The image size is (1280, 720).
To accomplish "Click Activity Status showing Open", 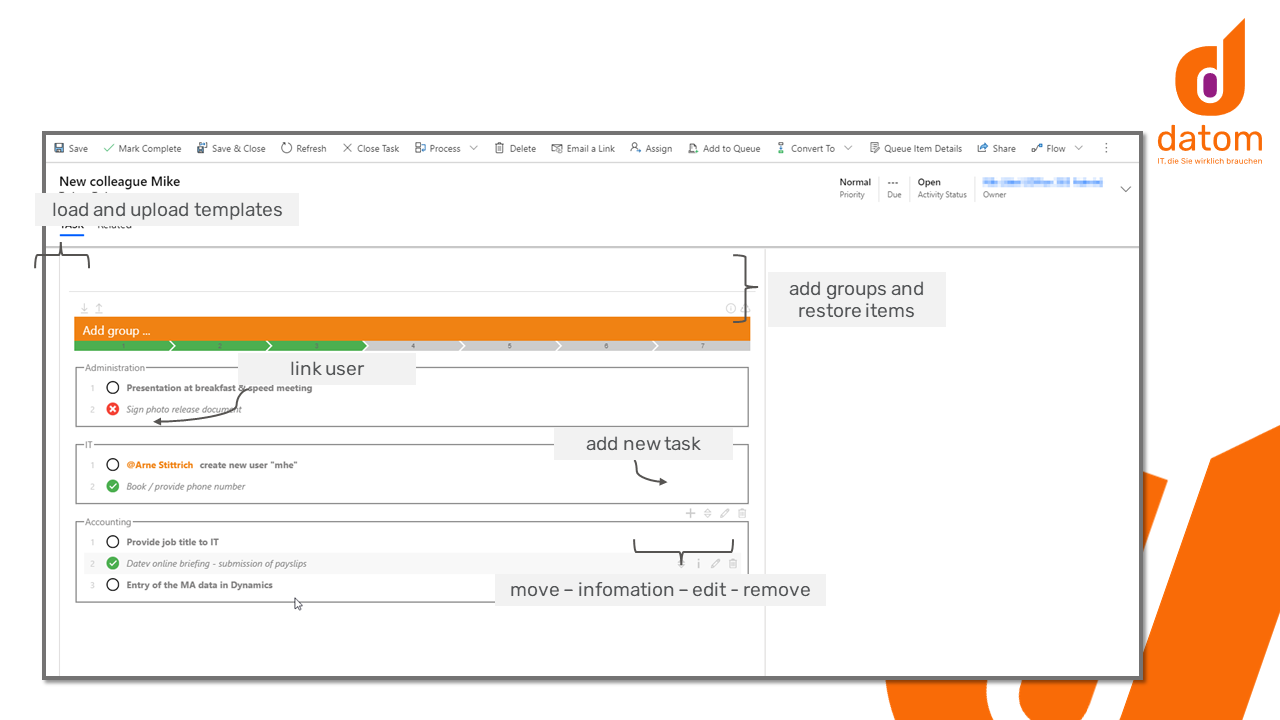I will 942,188.
